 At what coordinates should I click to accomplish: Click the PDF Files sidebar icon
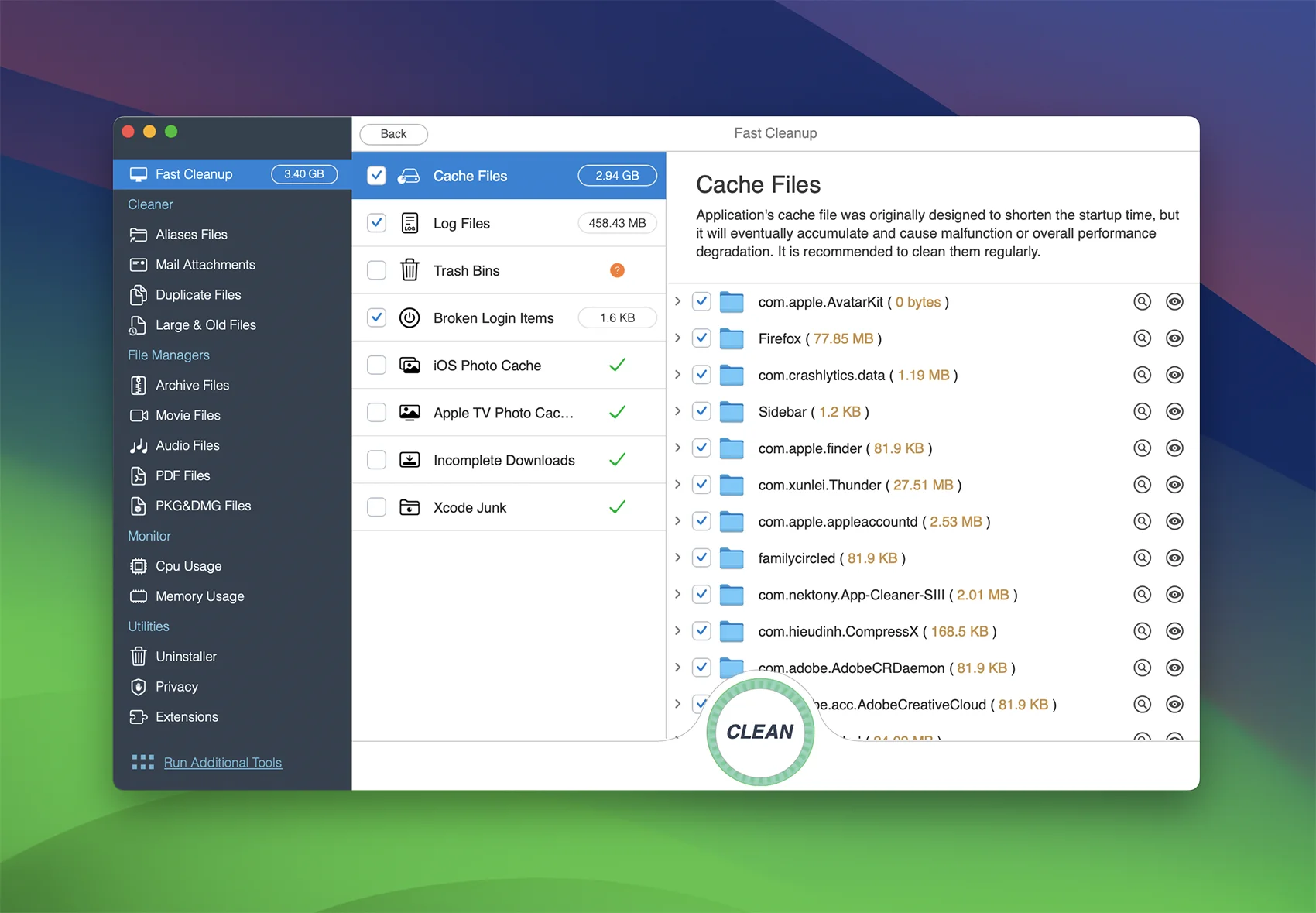click(x=139, y=476)
